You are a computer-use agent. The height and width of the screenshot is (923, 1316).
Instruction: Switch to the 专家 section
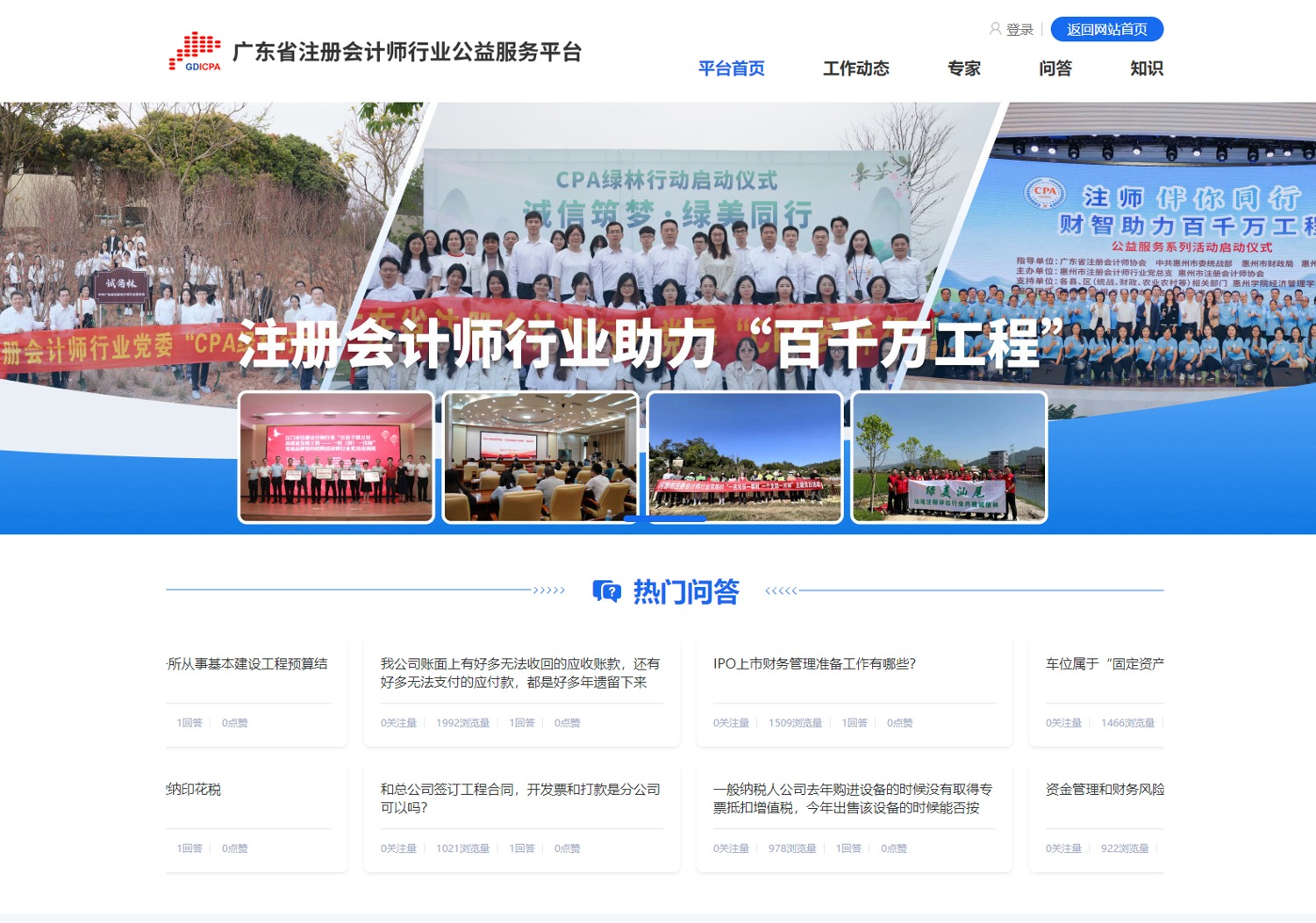click(x=963, y=68)
